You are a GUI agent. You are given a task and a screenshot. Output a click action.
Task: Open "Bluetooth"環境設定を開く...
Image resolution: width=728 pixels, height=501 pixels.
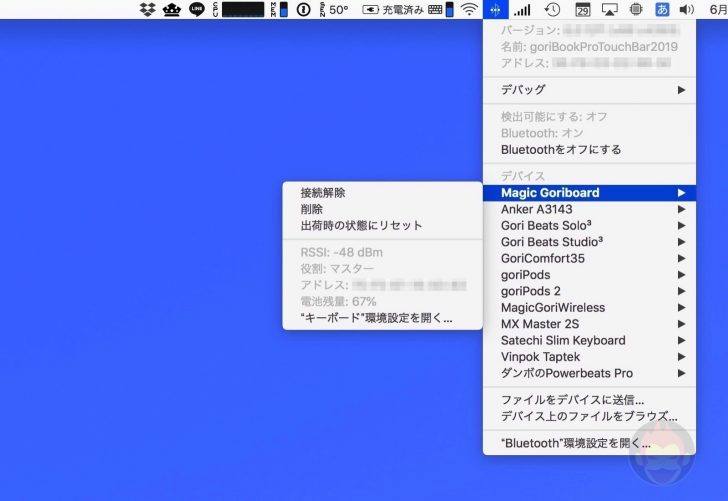589,443
